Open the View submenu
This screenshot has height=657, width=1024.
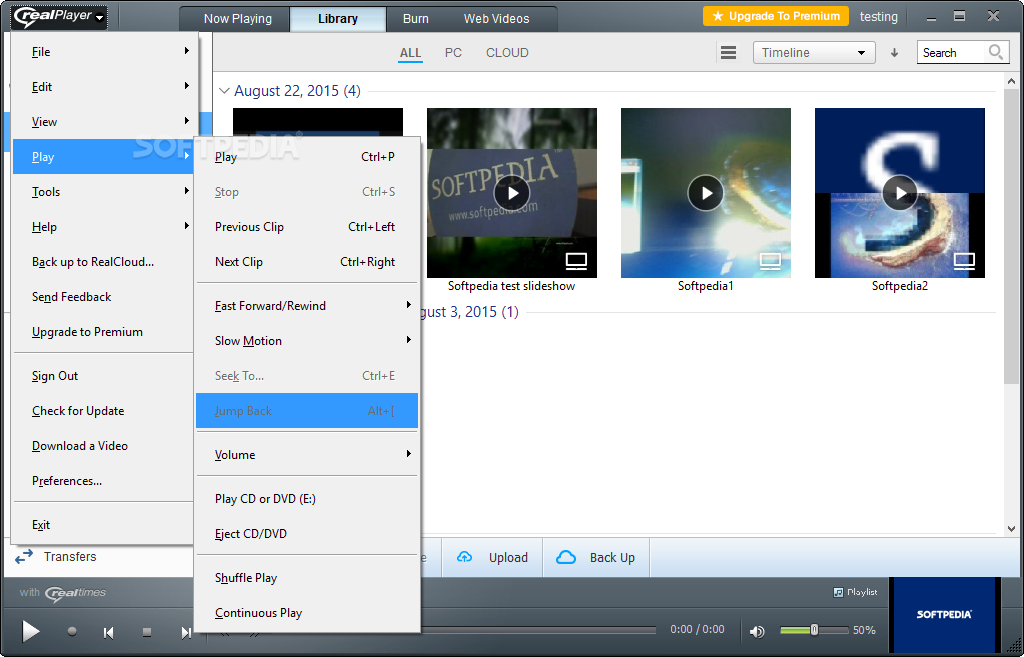tap(103, 122)
